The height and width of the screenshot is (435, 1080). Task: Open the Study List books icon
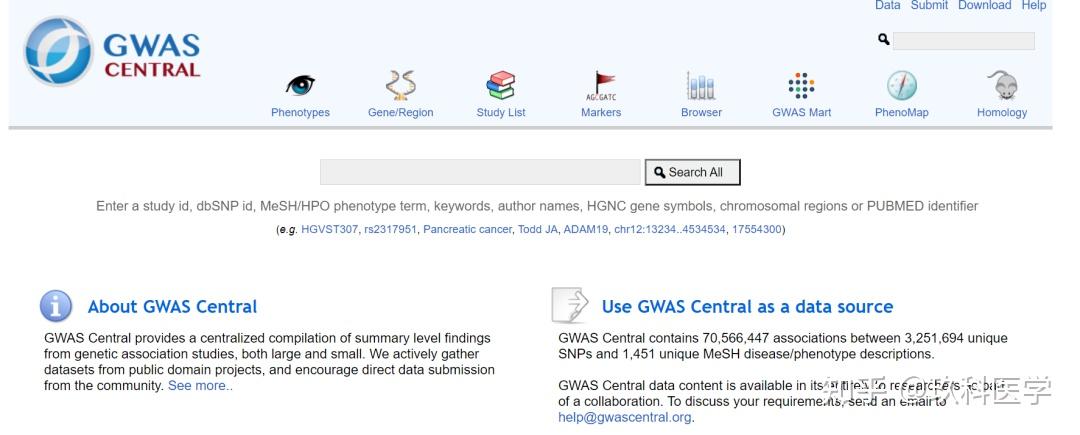(x=501, y=86)
